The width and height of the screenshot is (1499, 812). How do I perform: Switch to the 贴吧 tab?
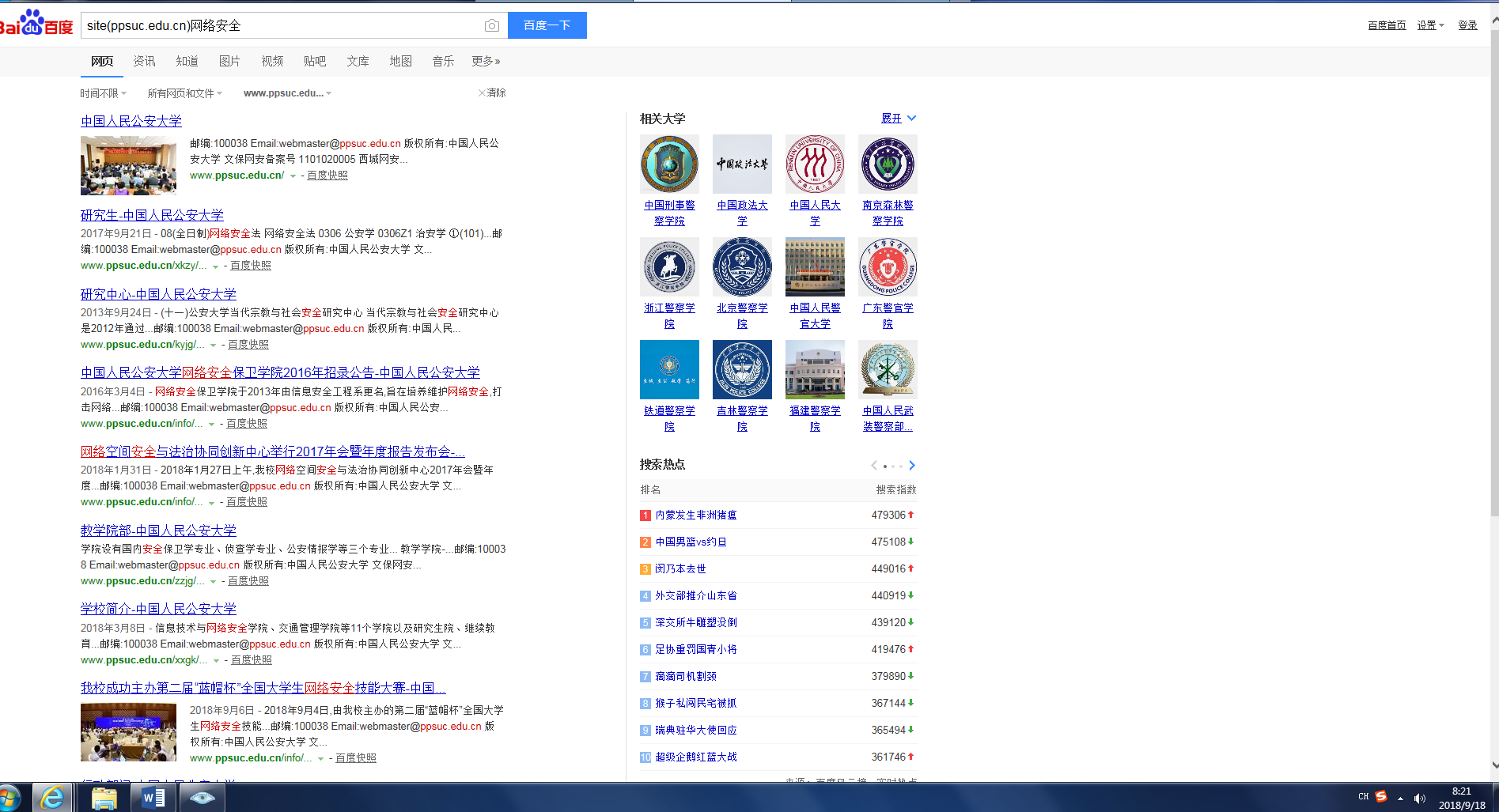pyautogui.click(x=315, y=61)
